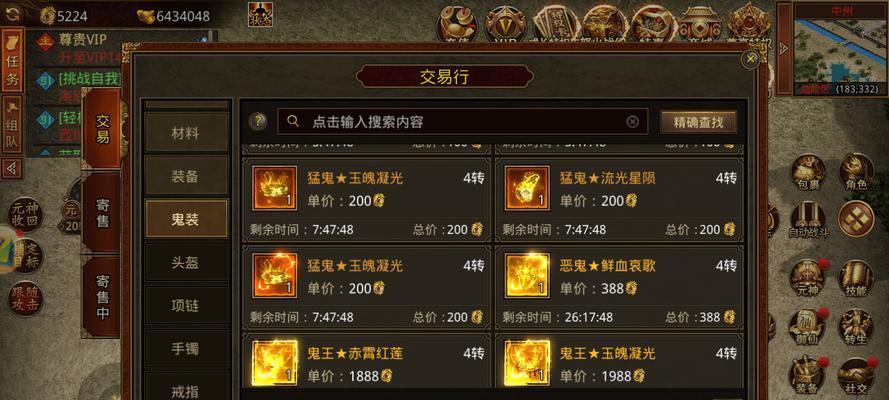Open the 社交 social icon

coord(856,376)
